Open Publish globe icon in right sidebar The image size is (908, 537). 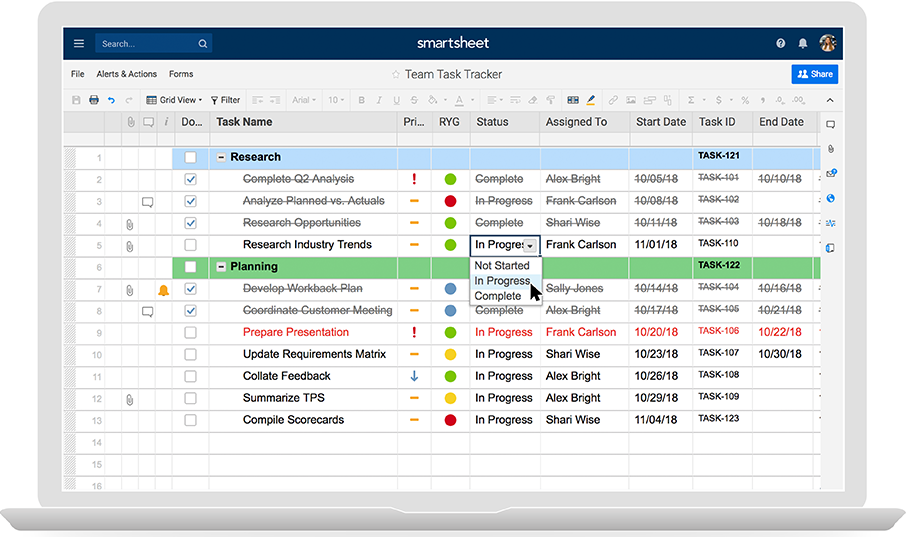coord(830,198)
